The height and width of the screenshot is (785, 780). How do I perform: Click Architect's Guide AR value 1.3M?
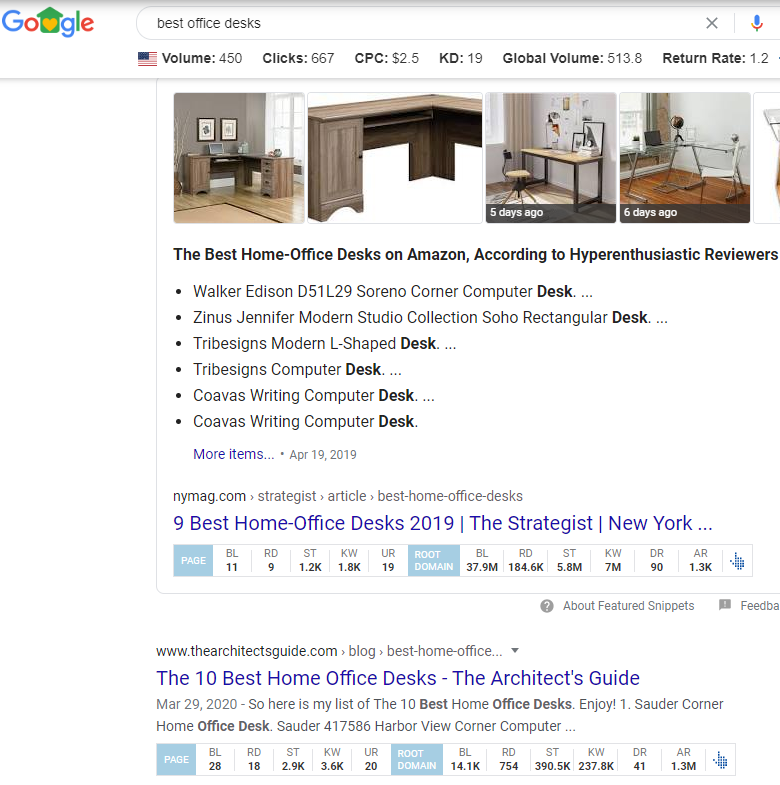pyautogui.click(x=683, y=766)
